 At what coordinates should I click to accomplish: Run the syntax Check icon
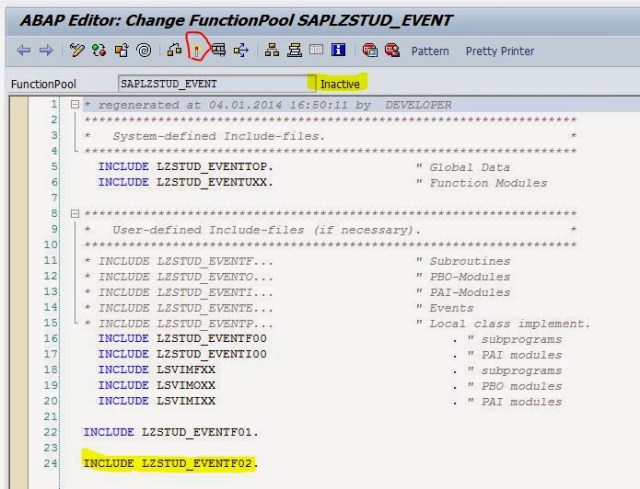[x=174, y=50]
